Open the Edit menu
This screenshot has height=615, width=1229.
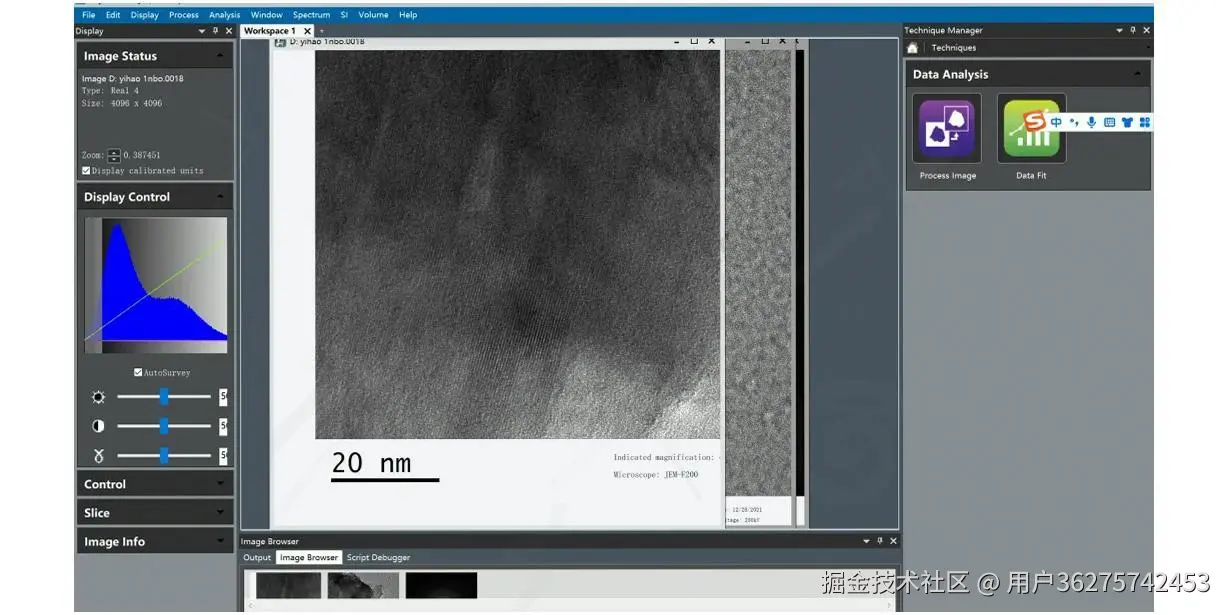(113, 15)
